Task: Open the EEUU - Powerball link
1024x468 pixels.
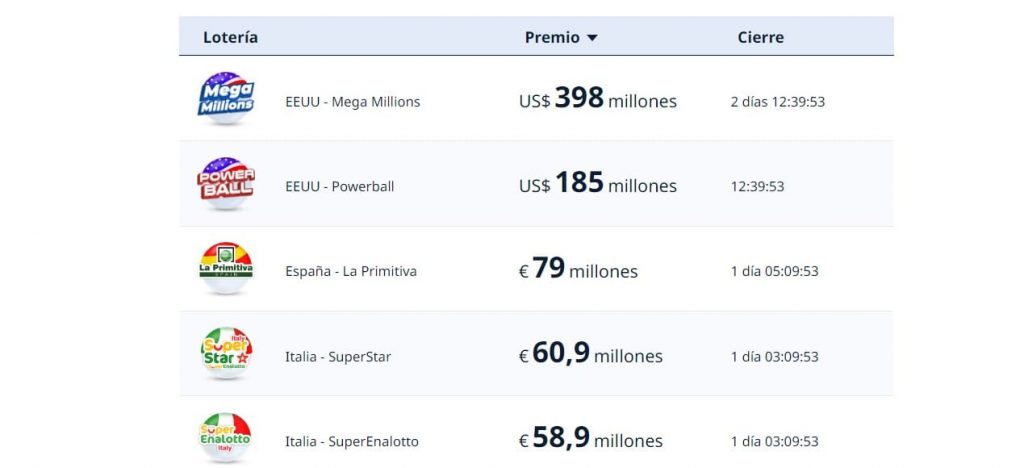Action: click(x=340, y=187)
